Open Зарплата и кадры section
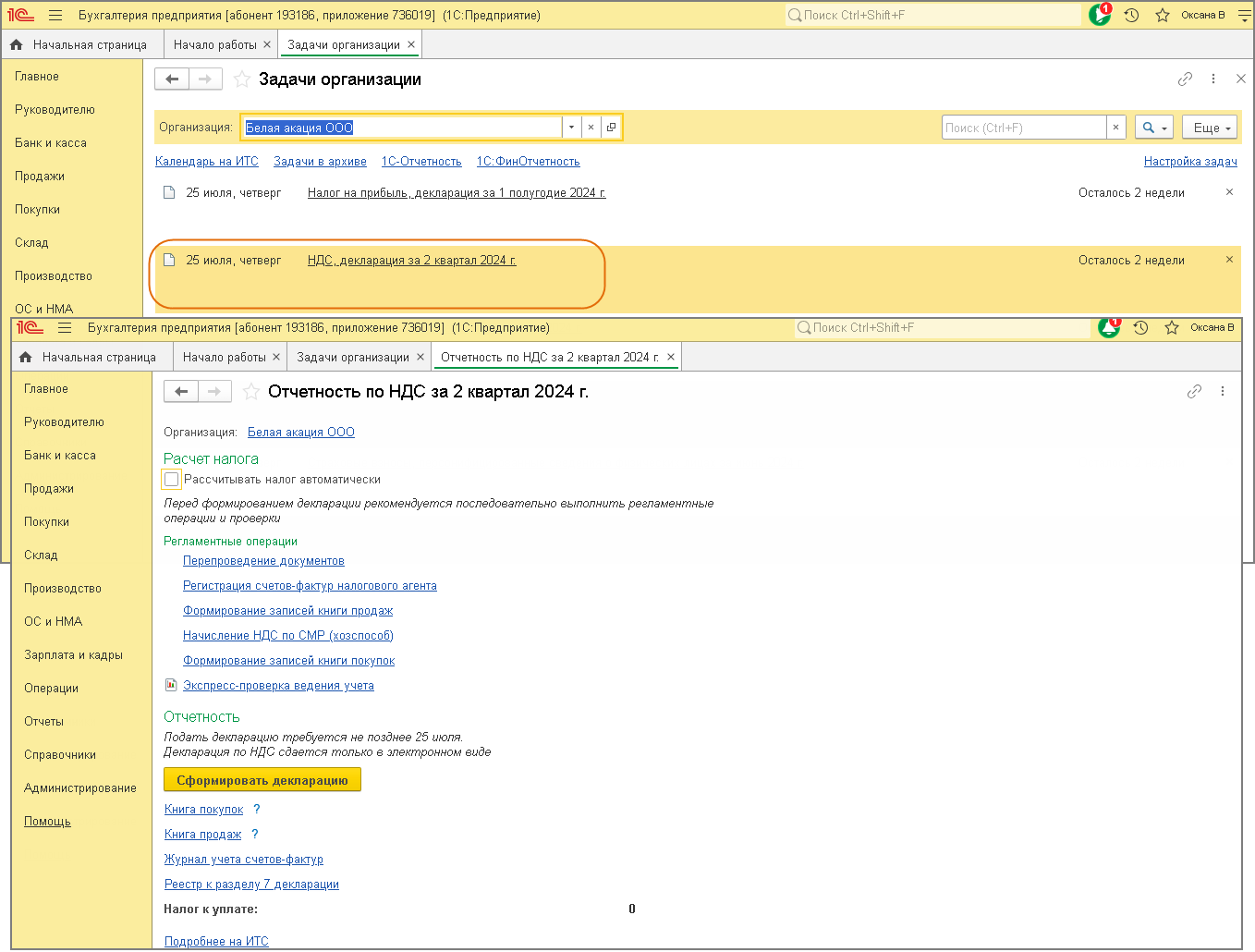Image resolution: width=1255 pixels, height=952 pixels. point(73,655)
